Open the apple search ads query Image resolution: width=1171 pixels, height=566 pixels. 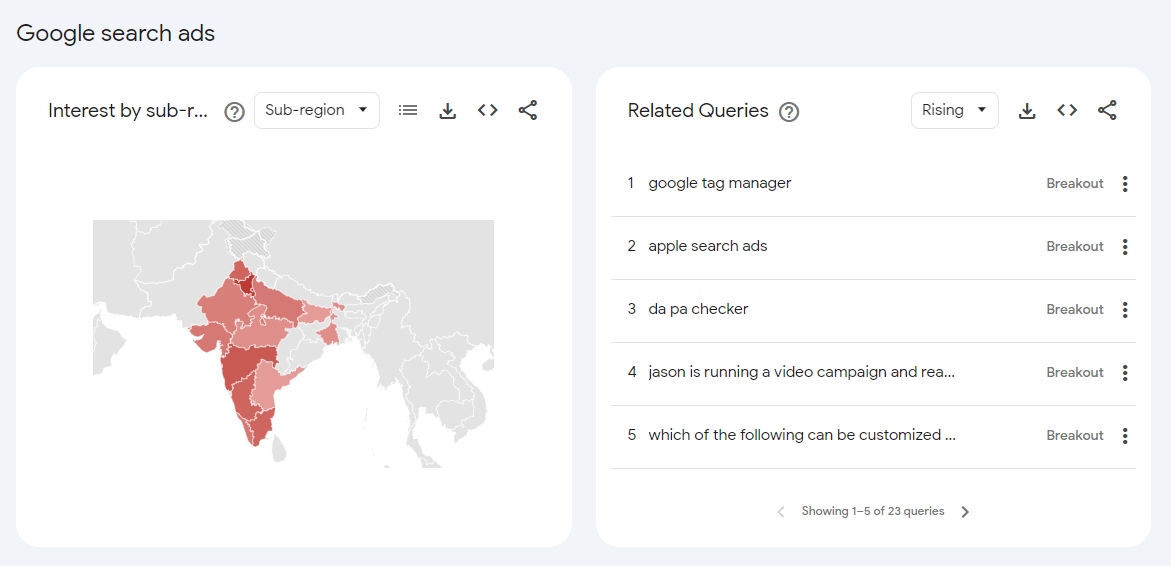point(707,246)
